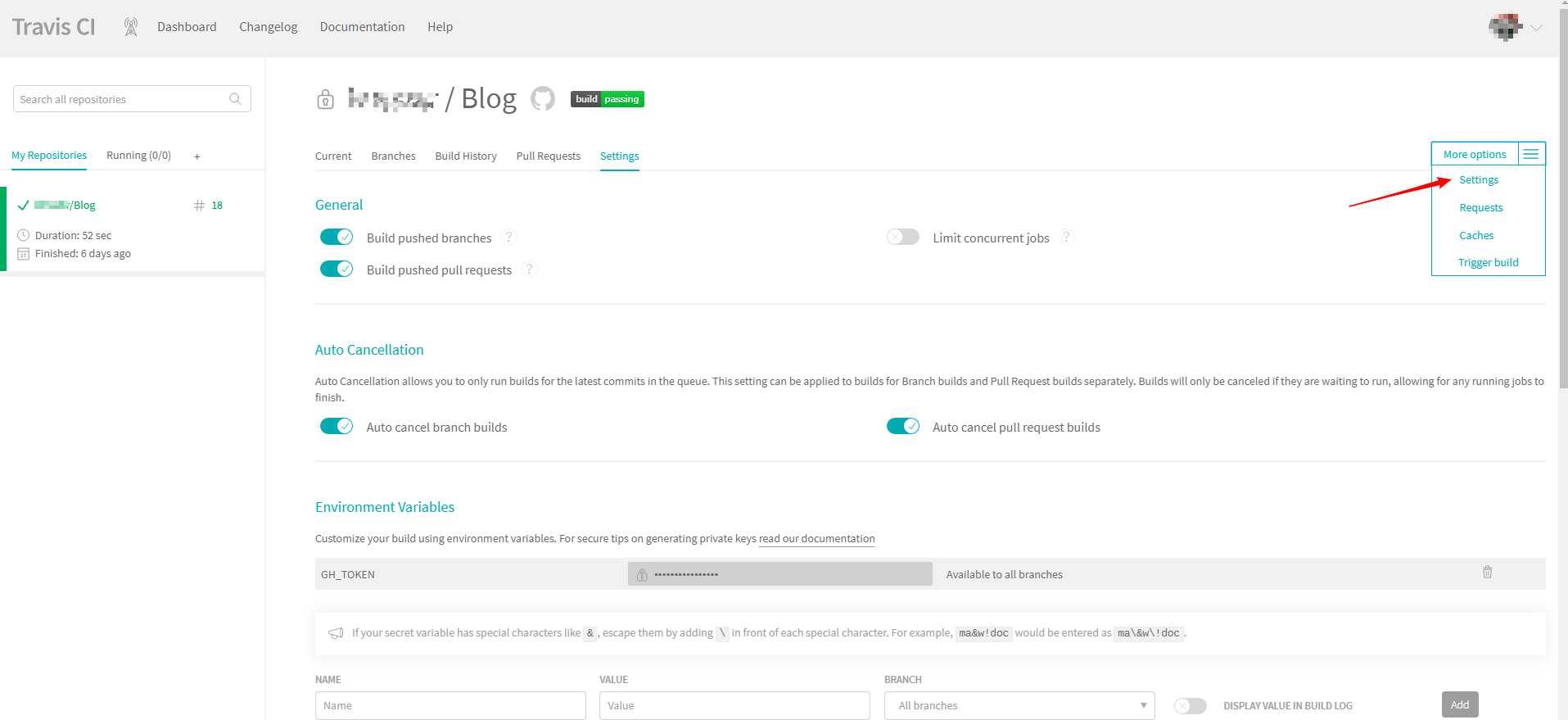1568x720 pixels.
Task: Click the repository lock icon
Action: pos(325,99)
